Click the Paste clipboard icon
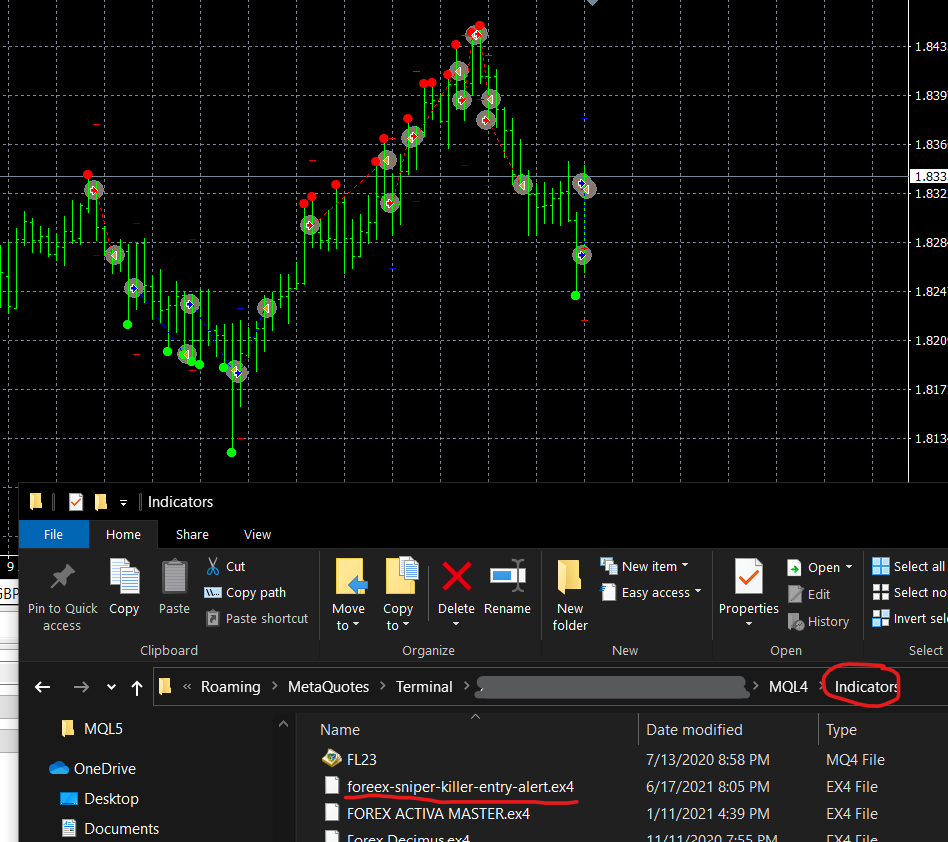Image resolution: width=948 pixels, height=842 pixels. 174,576
